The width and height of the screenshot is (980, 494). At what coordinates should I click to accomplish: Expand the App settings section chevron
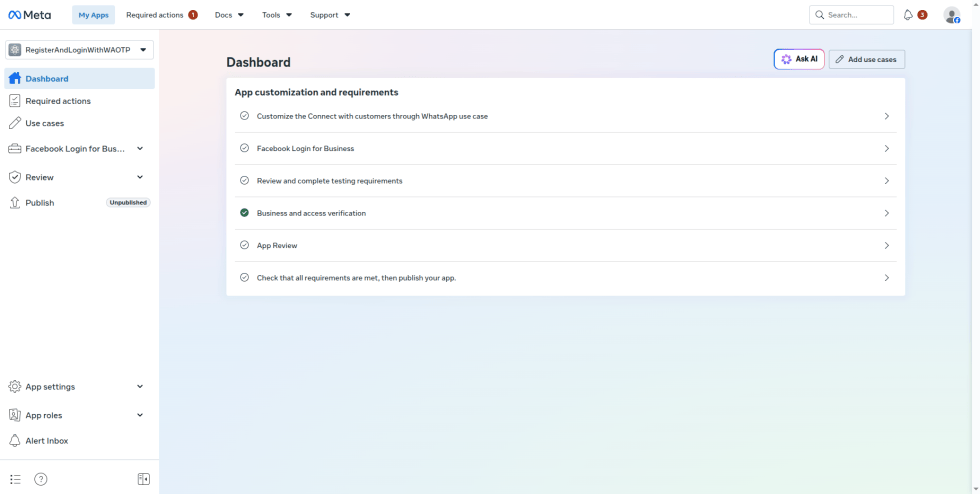point(140,386)
